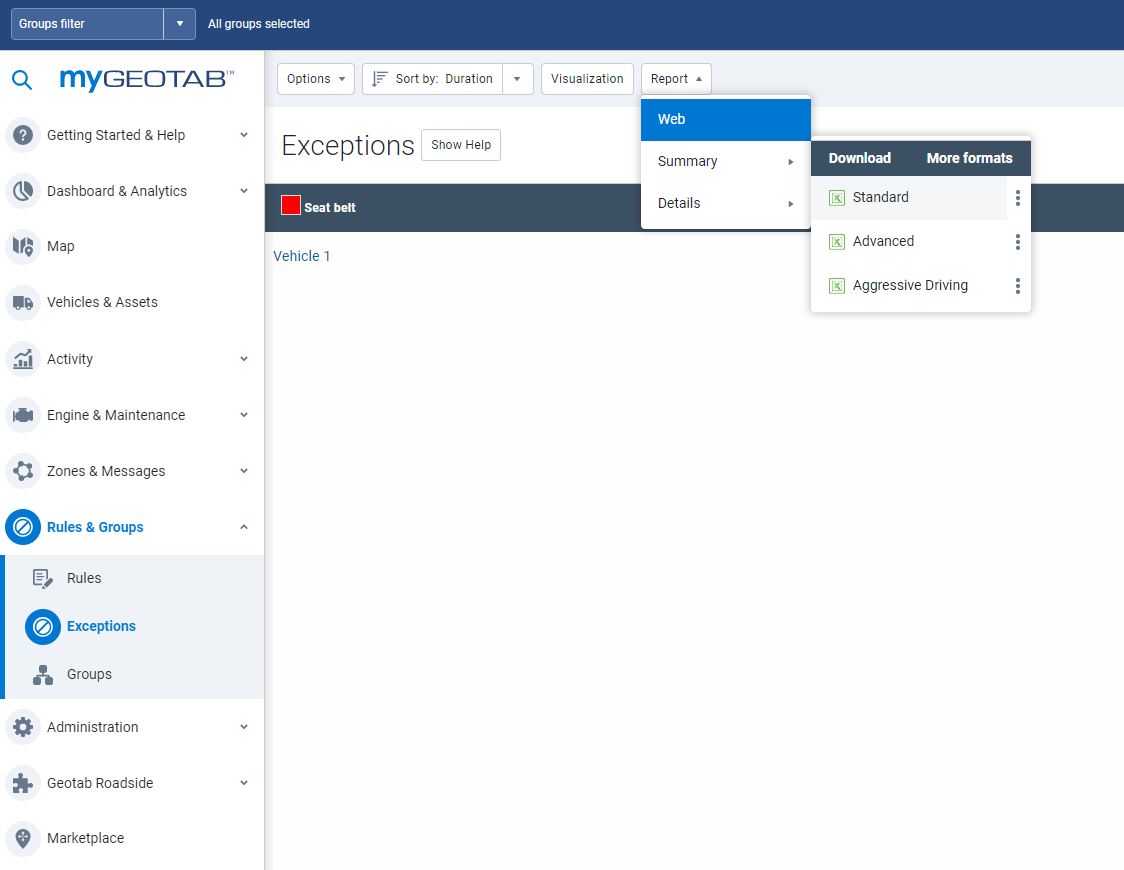Viewport: 1124px width, 870px height.
Task: Expand the Administration section
Action: click(244, 727)
